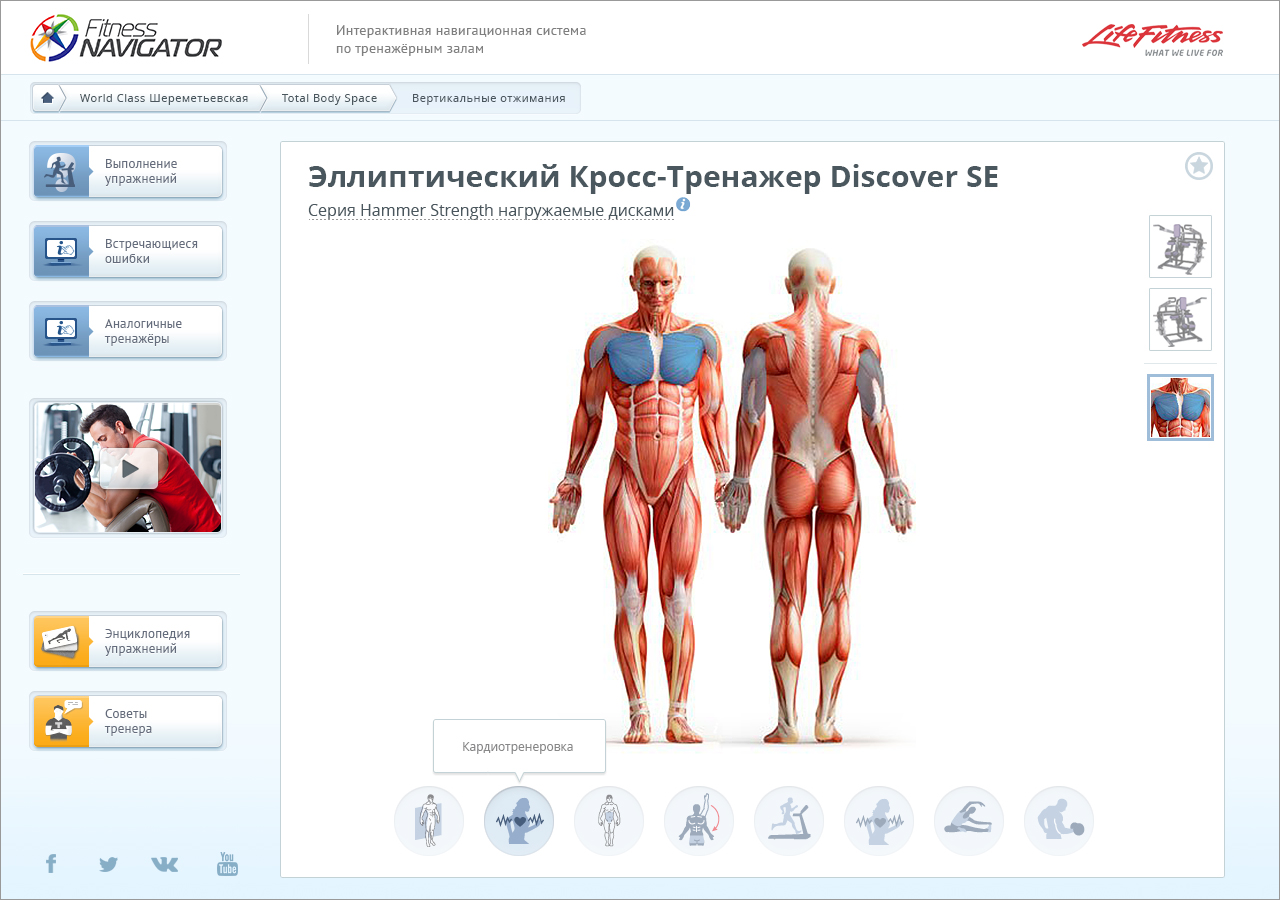Open World Class Шереметьевская breadcrumb

pos(164,98)
